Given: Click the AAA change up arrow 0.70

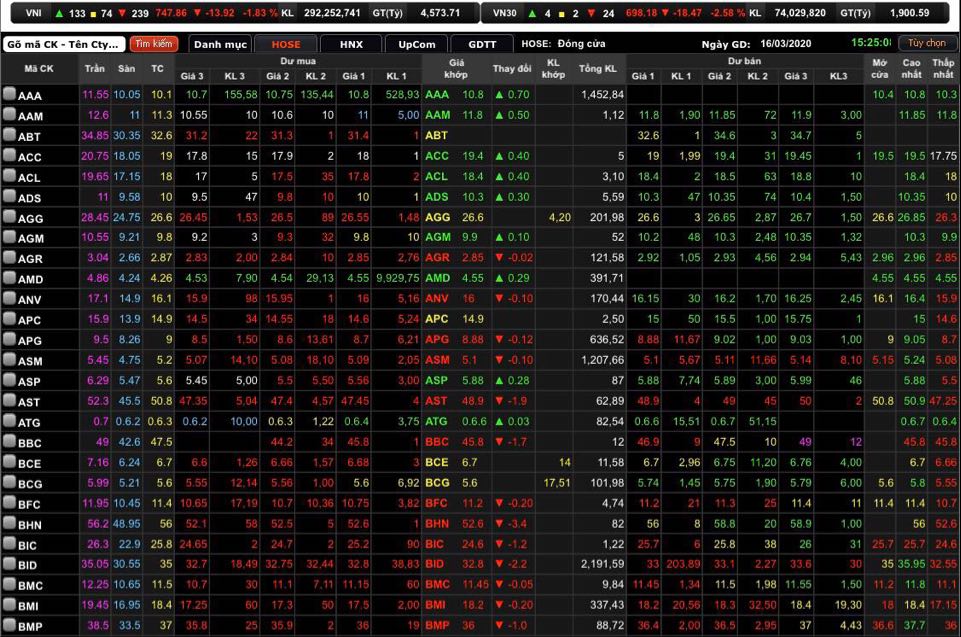Looking at the screenshot, I should [512, 94].
